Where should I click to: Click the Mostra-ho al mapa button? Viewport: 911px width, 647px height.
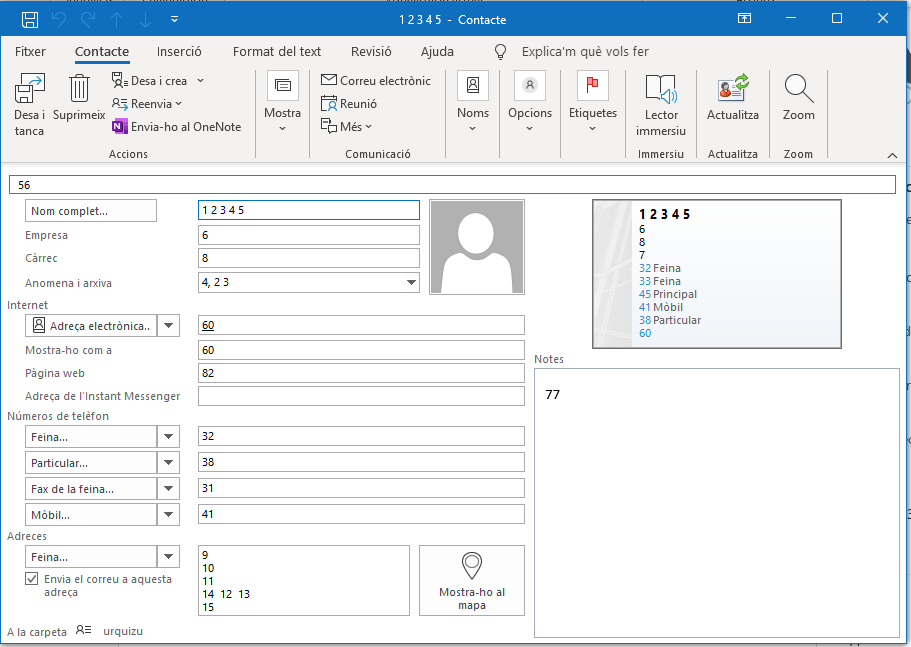pos(472,580)
